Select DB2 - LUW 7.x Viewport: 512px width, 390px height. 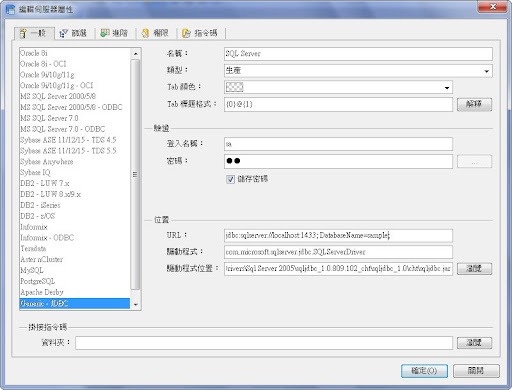click(75, 183)
